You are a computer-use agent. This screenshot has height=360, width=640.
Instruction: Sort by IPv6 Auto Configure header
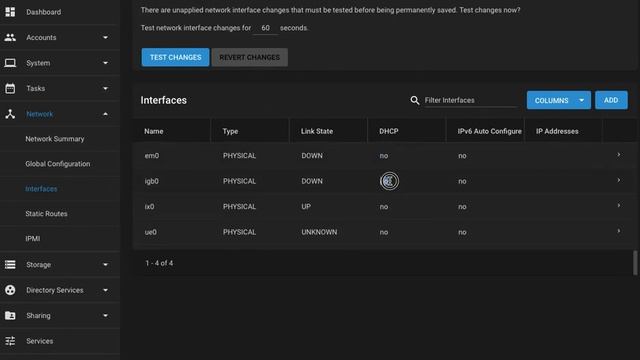[489, 131]
